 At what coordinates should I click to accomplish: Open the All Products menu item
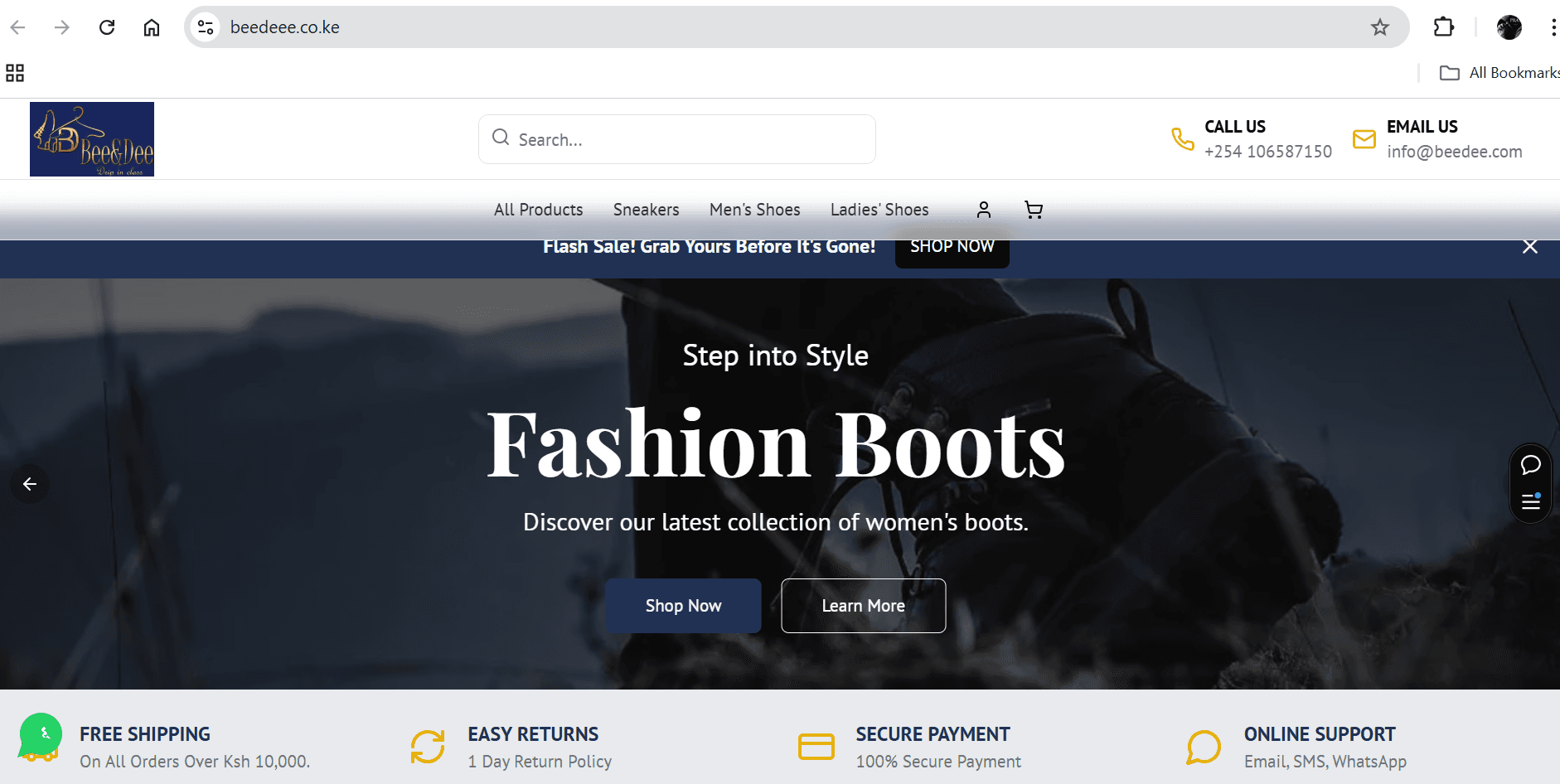[538, 210]
